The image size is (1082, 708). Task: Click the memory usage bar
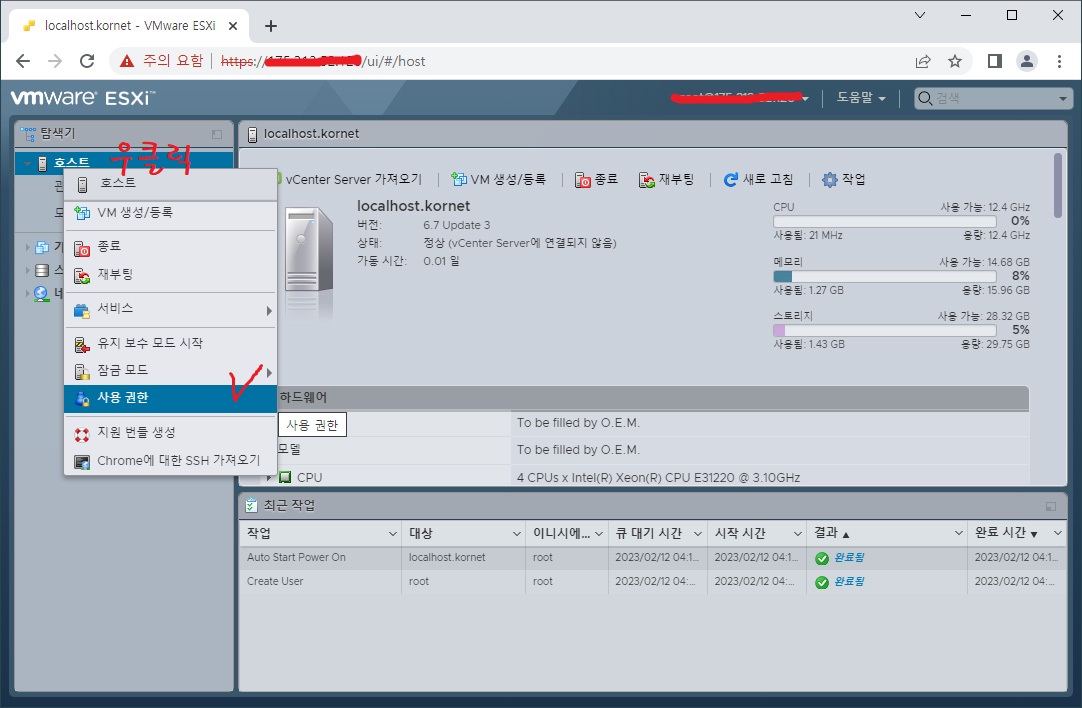pyautogui.click(x=885, y=276)
